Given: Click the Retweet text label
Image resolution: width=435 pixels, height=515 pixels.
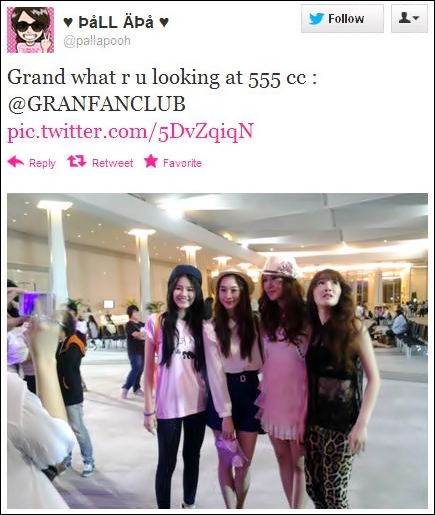Looking at the screenshot, I should [112, 163].
